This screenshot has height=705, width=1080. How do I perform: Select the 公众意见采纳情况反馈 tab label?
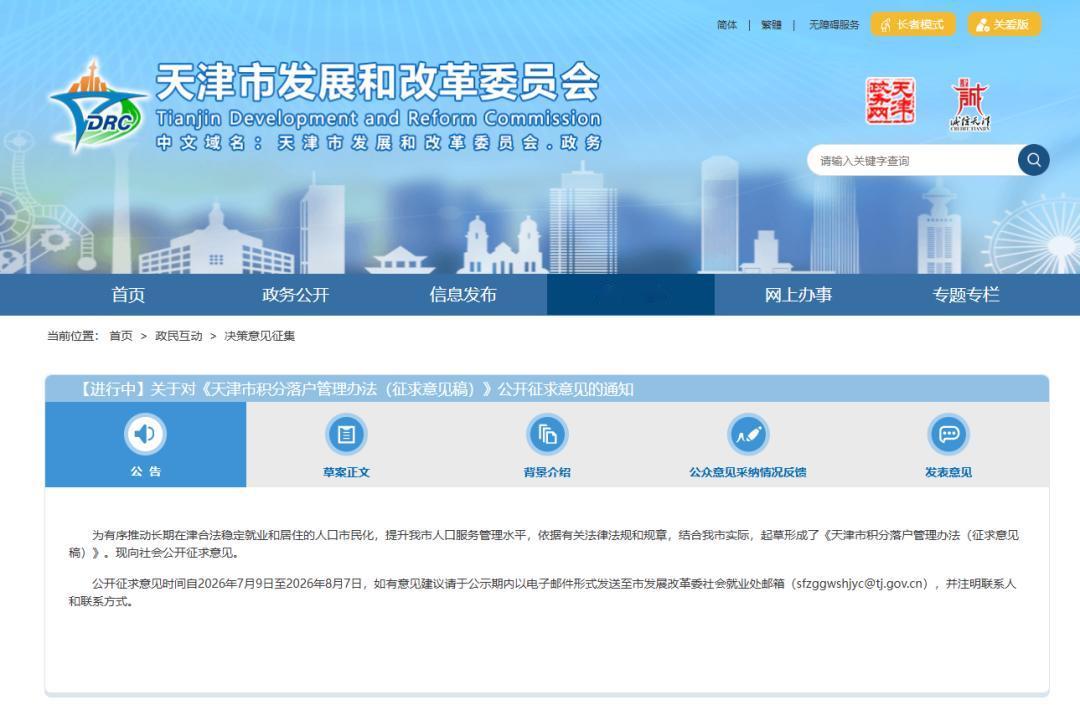pos(748,472)
